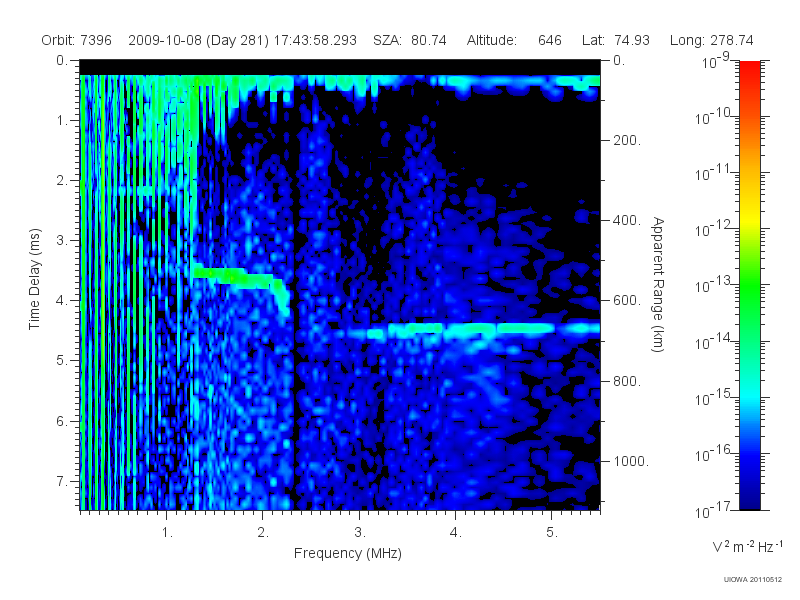The width and height of the screenshot is (800, 600).
Task: Click the '200.' apparent range tick label
Action: point(627,140)
